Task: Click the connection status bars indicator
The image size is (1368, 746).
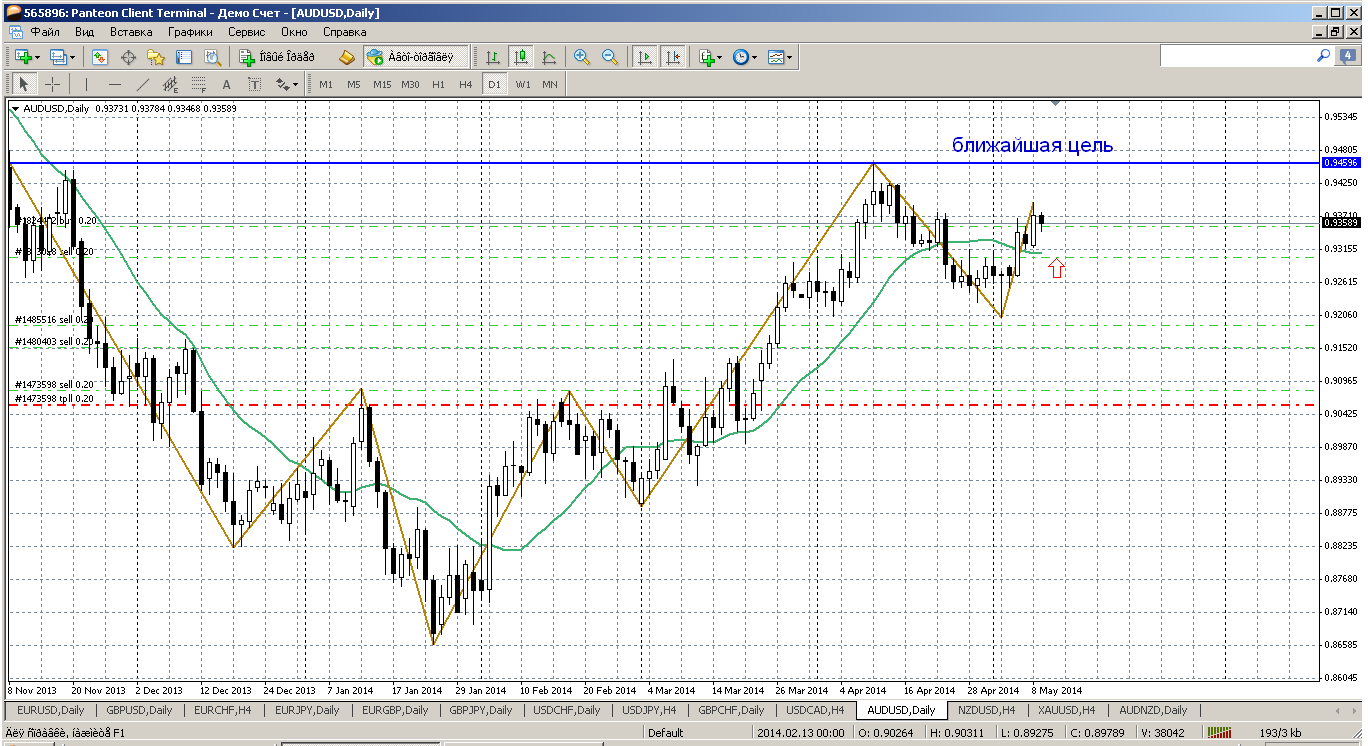Action: coord(1217,733)
